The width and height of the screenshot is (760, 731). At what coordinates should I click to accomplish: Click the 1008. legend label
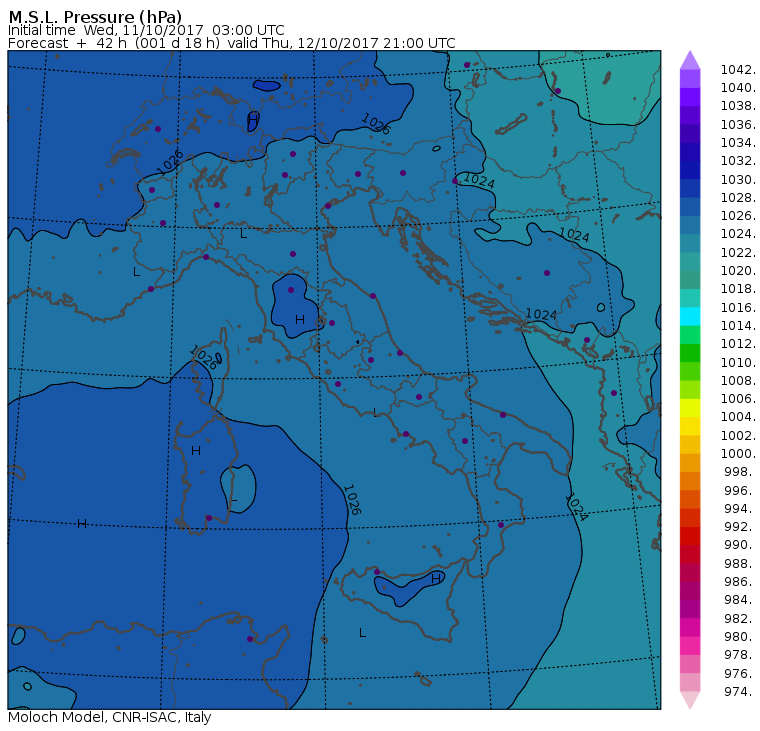(738, 381)
